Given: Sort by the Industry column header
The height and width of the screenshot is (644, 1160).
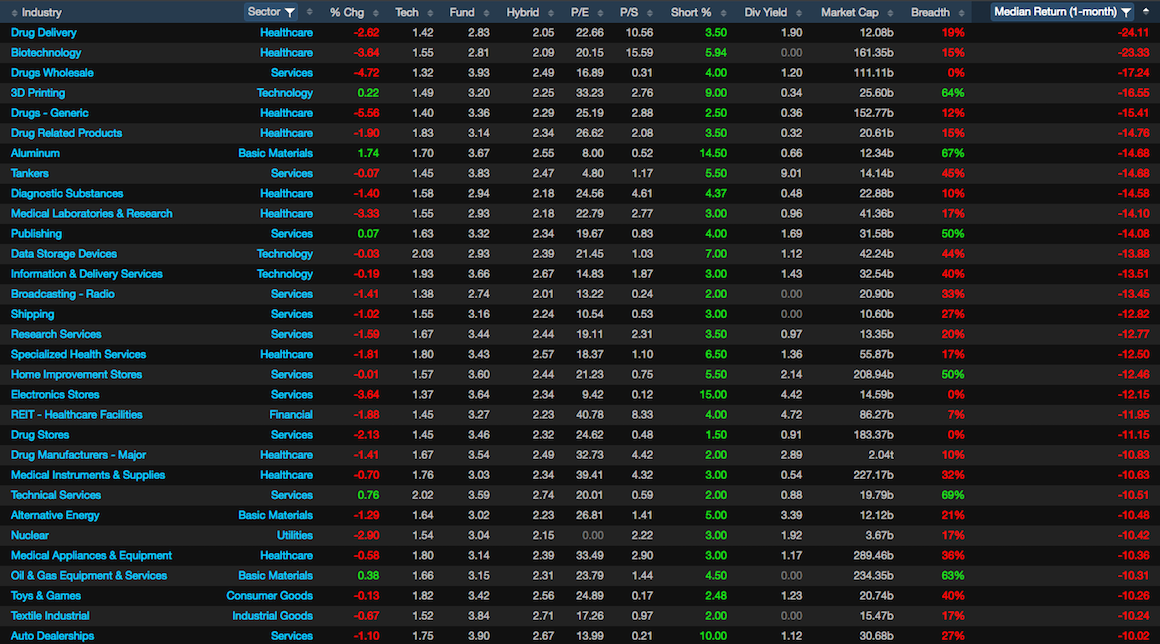Looking at the screenshot, I should 41,13.
